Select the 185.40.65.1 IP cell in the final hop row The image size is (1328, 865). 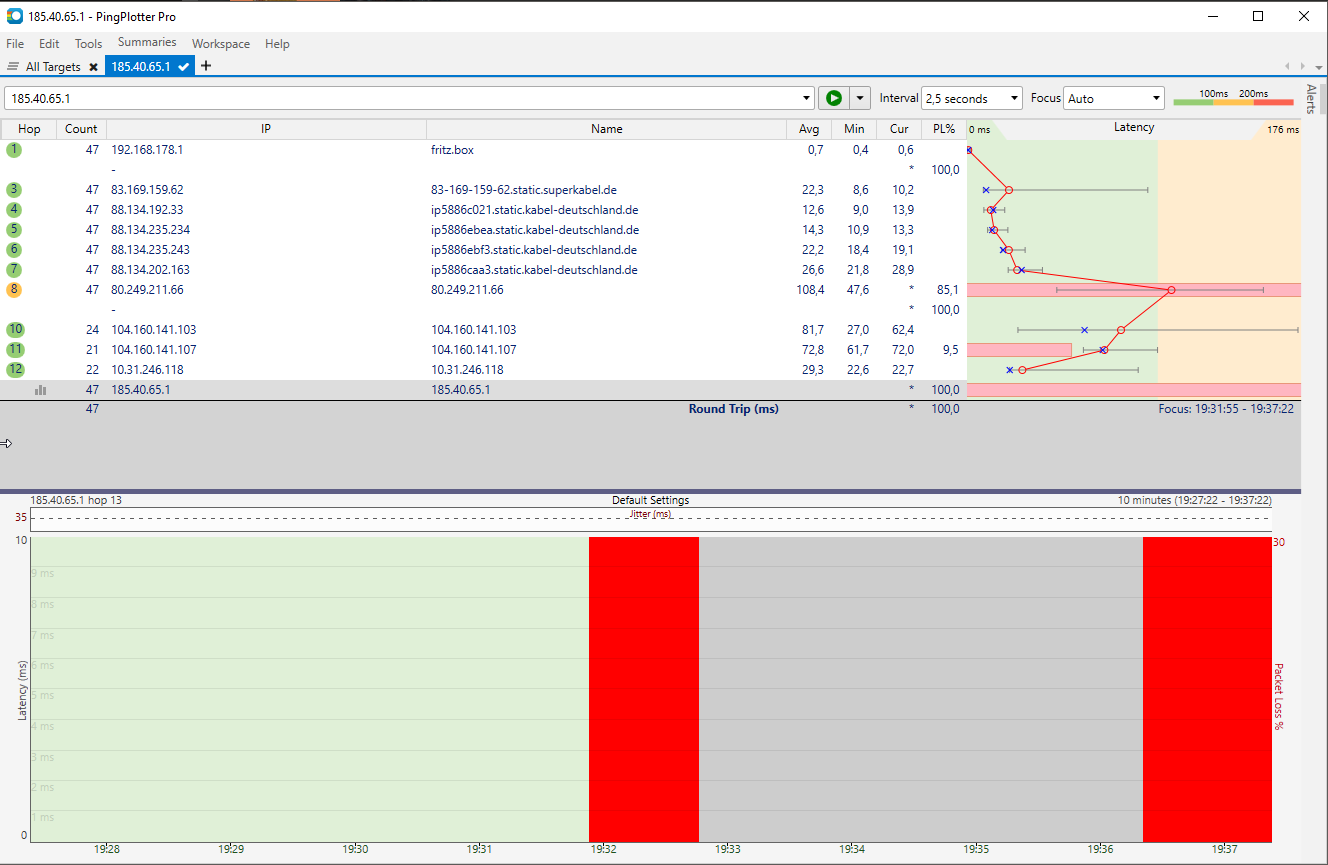(x=140, y=390)
